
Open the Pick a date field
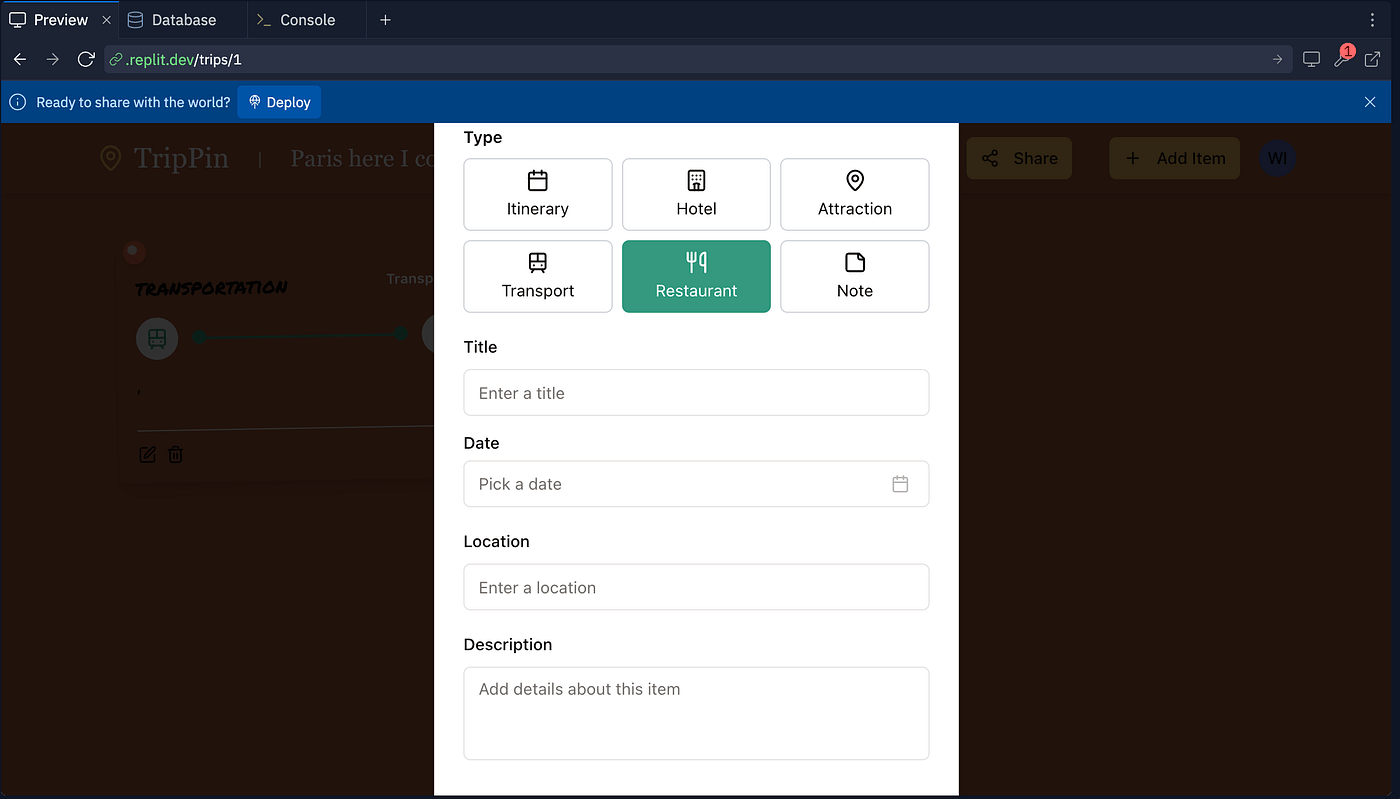[x=696, y=484]
